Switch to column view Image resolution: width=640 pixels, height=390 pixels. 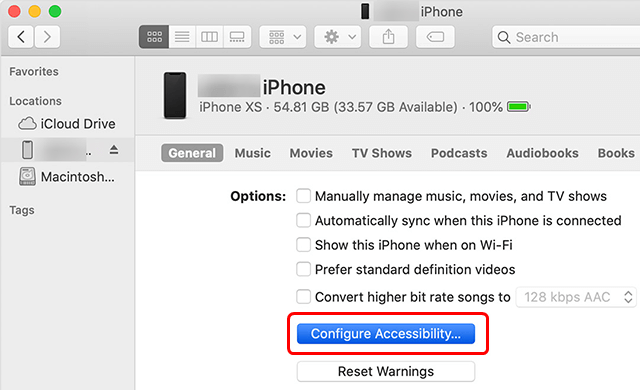(x=209, y=37)
